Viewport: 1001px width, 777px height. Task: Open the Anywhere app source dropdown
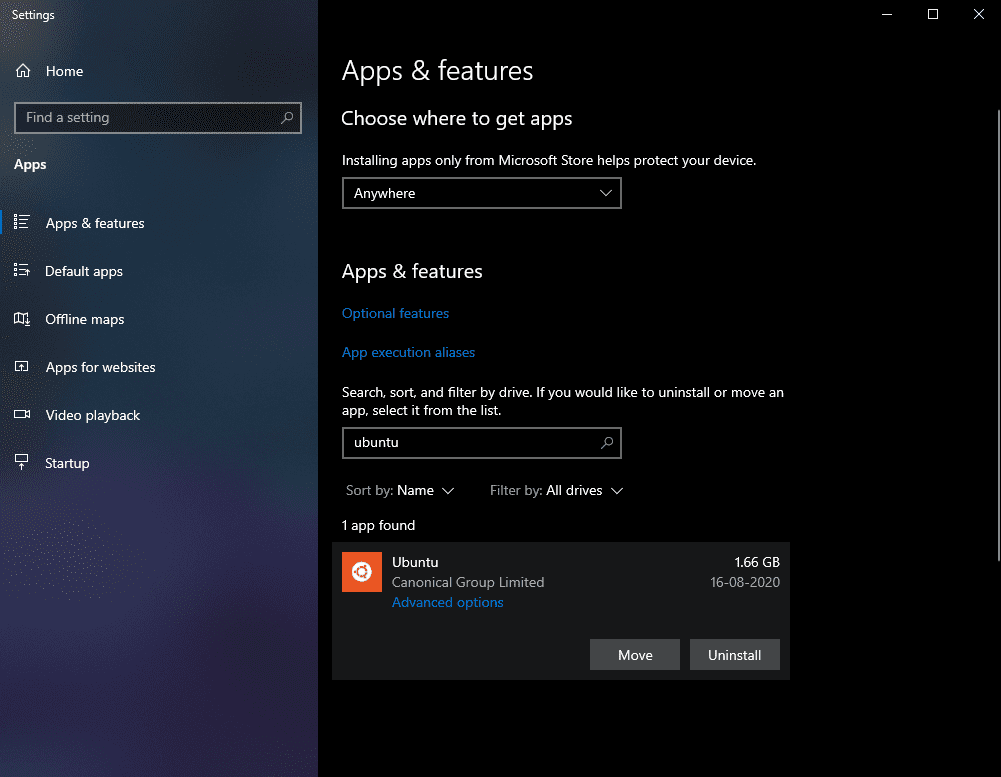point(481,192)
